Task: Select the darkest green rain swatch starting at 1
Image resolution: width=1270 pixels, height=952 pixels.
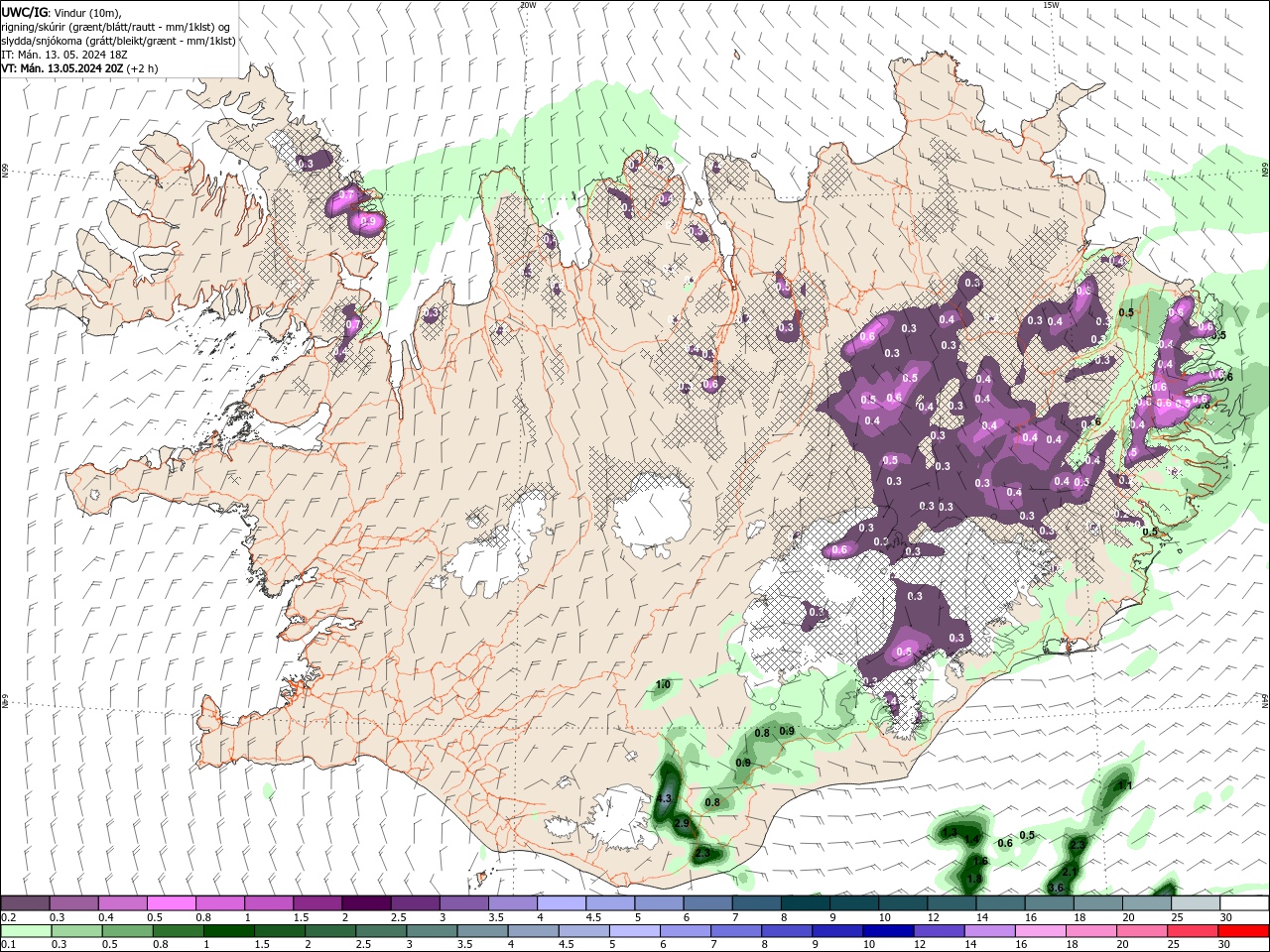Action: pyautogui.click(x=230, y=931)
